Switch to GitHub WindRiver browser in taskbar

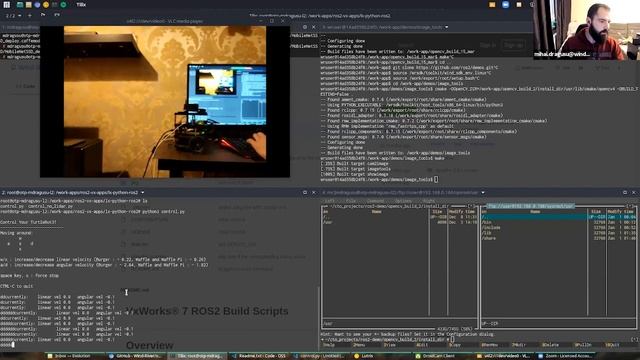pos(135,356)
